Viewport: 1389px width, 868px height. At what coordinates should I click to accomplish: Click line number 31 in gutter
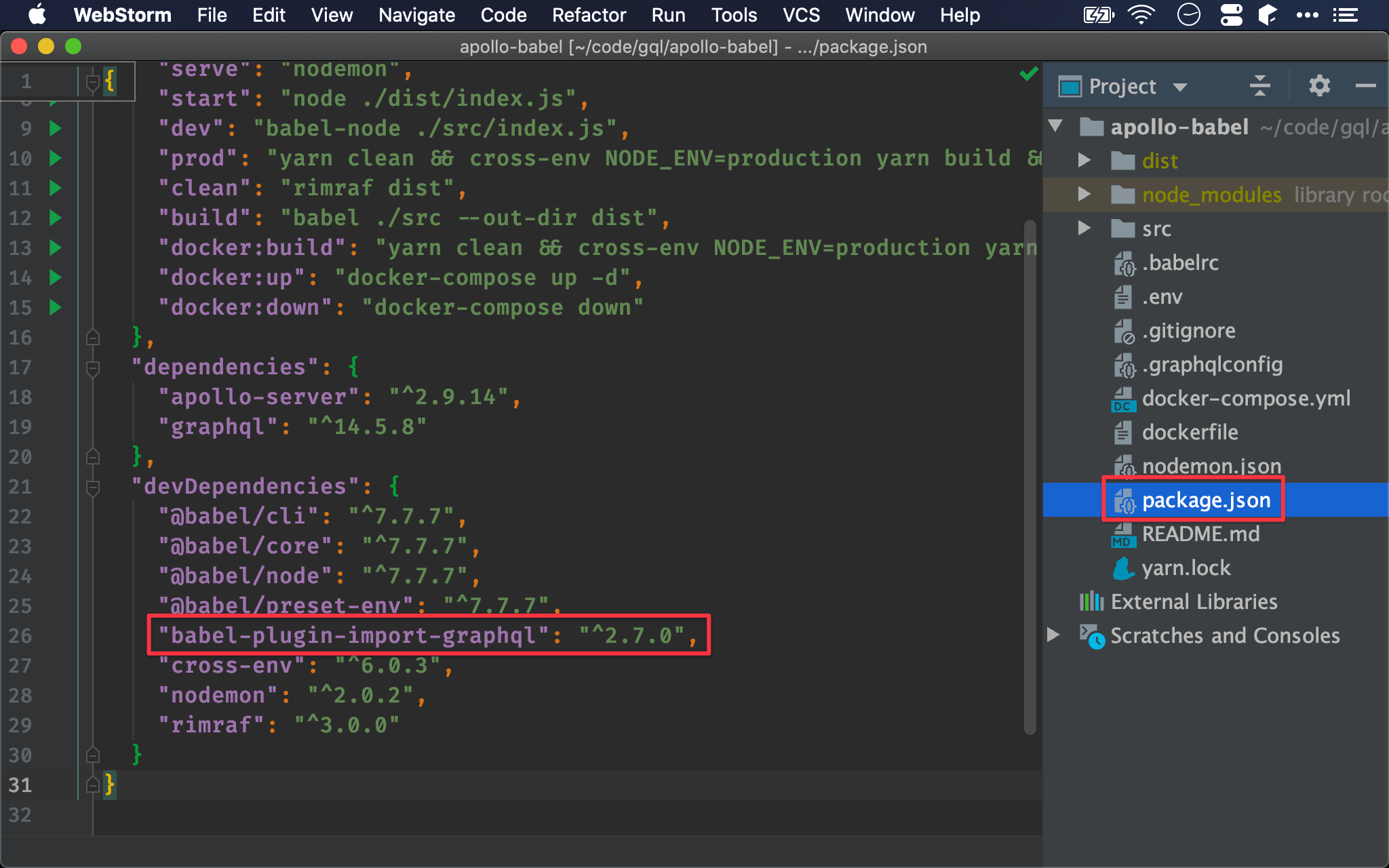pyautogui.click(x=20, y=785)
